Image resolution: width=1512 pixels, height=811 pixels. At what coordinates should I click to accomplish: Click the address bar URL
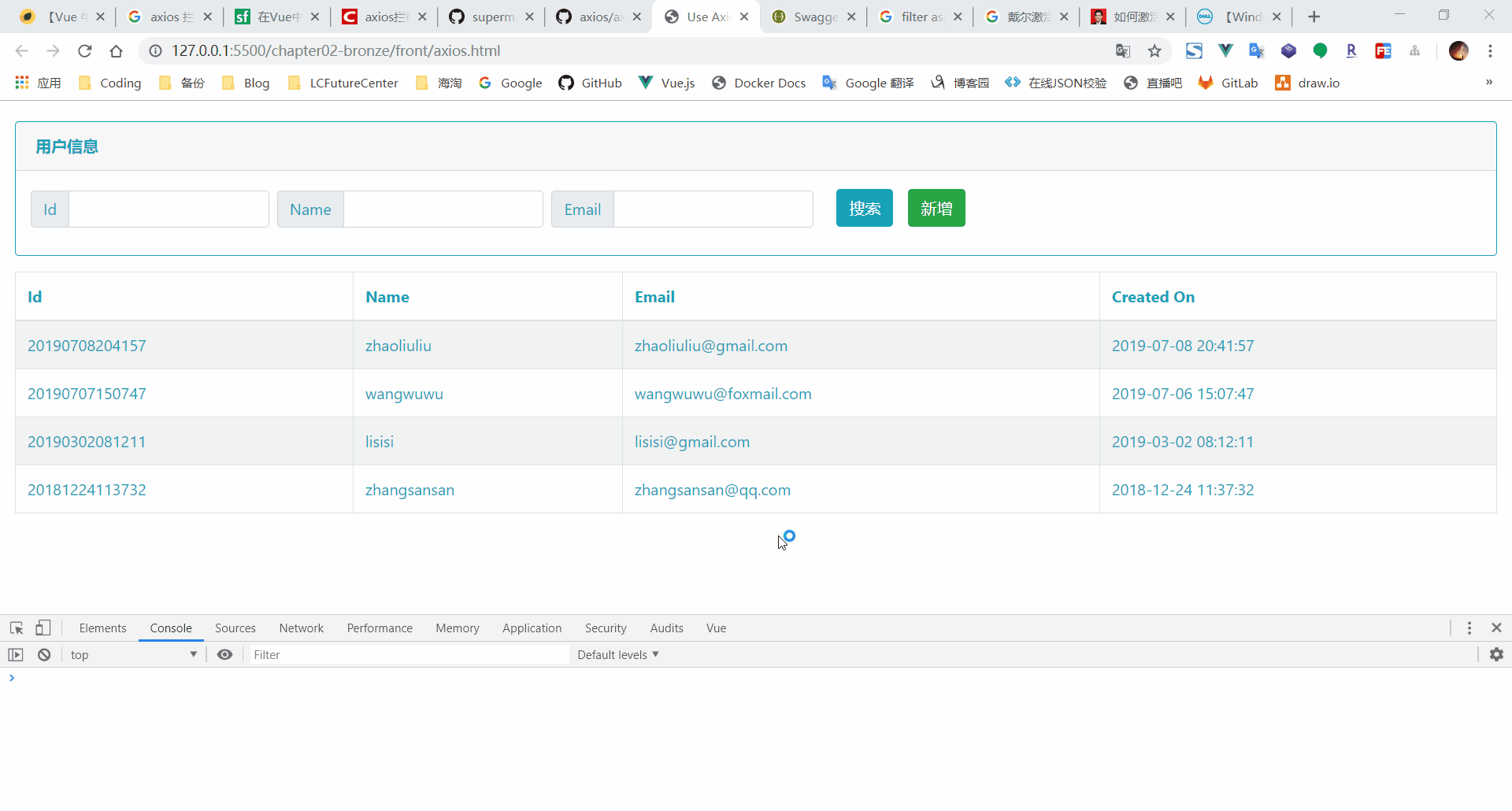tap(336, 51)
